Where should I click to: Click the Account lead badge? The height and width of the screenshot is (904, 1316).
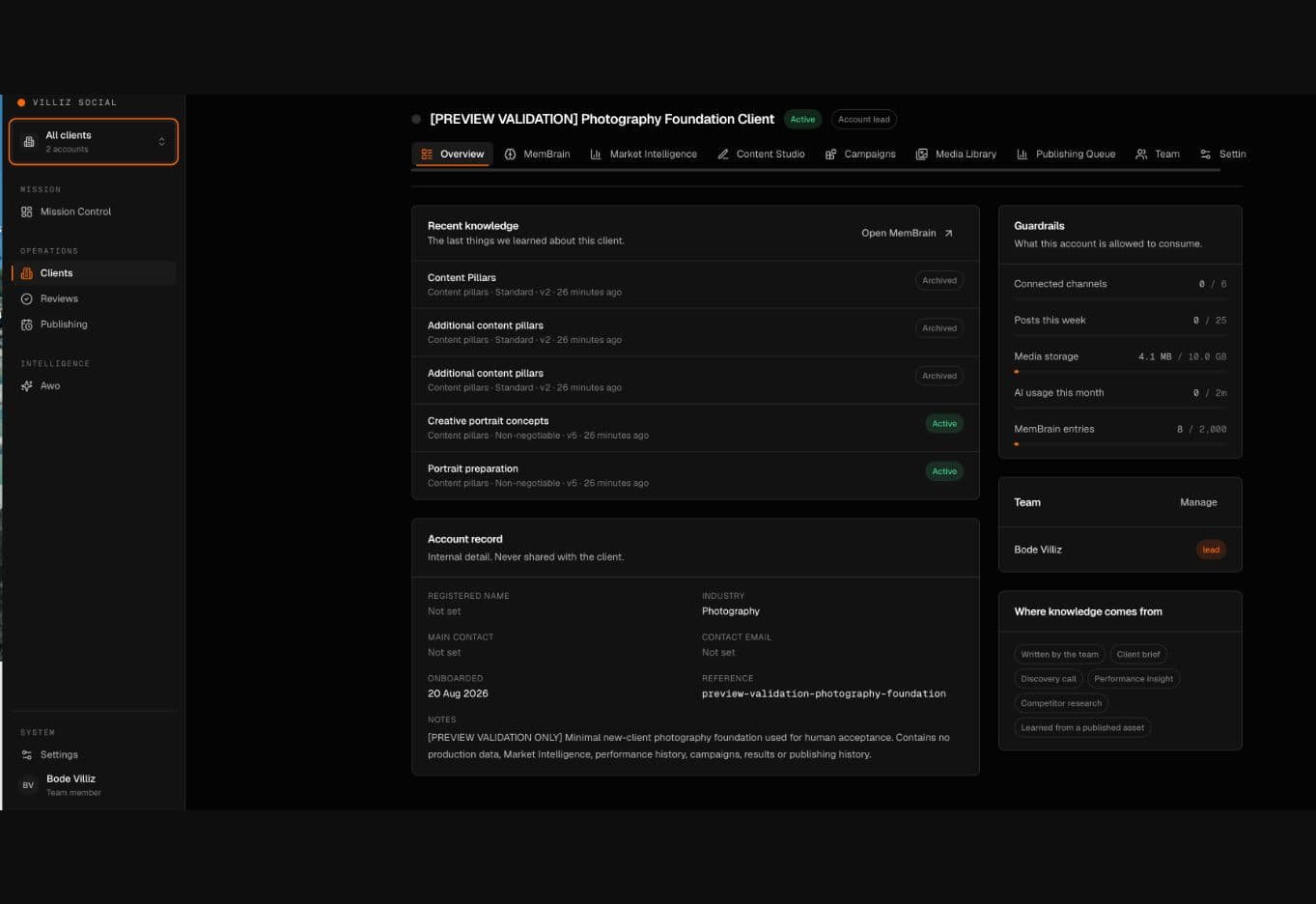864,120
